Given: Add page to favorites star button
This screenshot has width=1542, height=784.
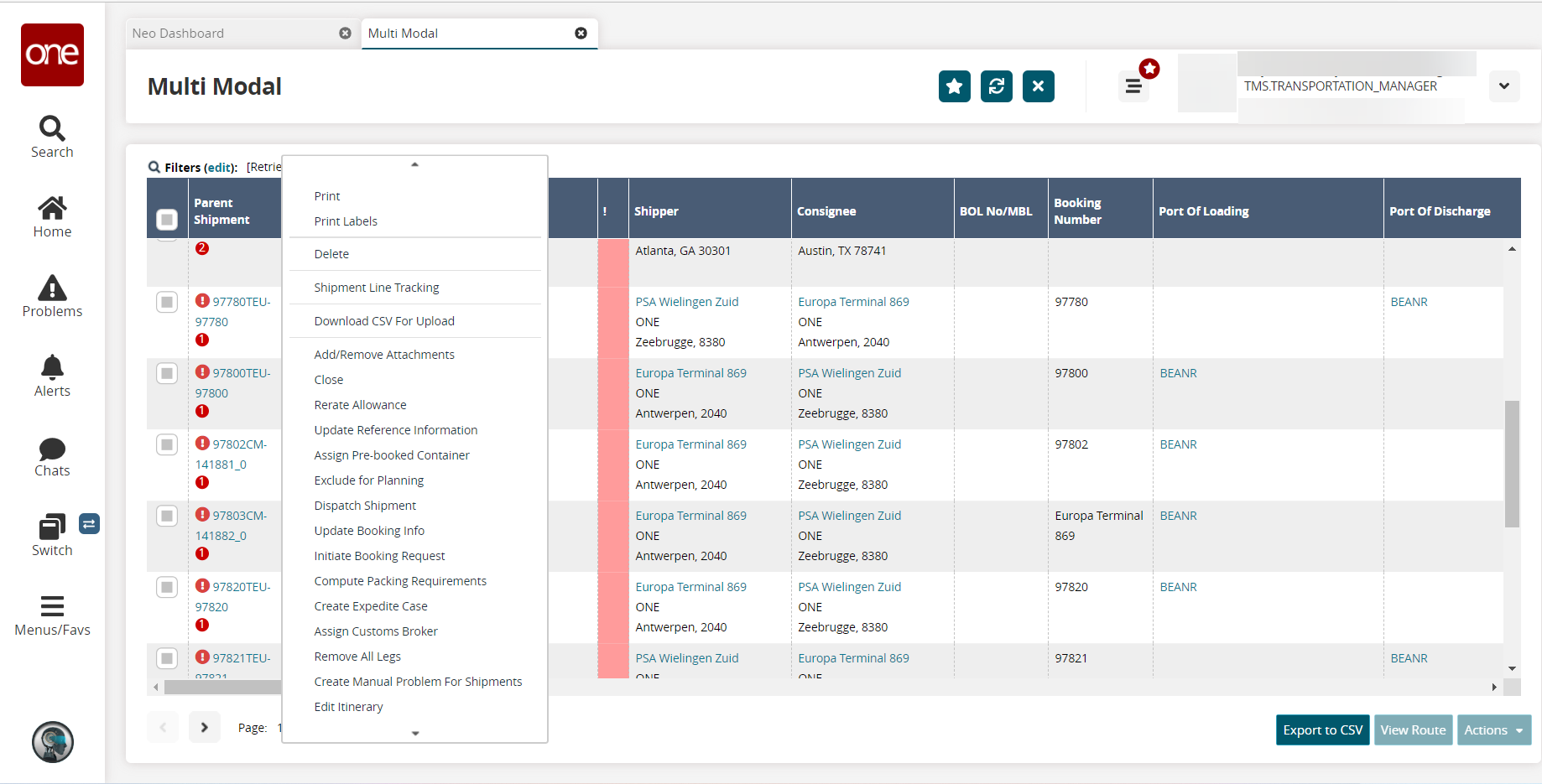Looking at the screenshot, I should point(954,86).
